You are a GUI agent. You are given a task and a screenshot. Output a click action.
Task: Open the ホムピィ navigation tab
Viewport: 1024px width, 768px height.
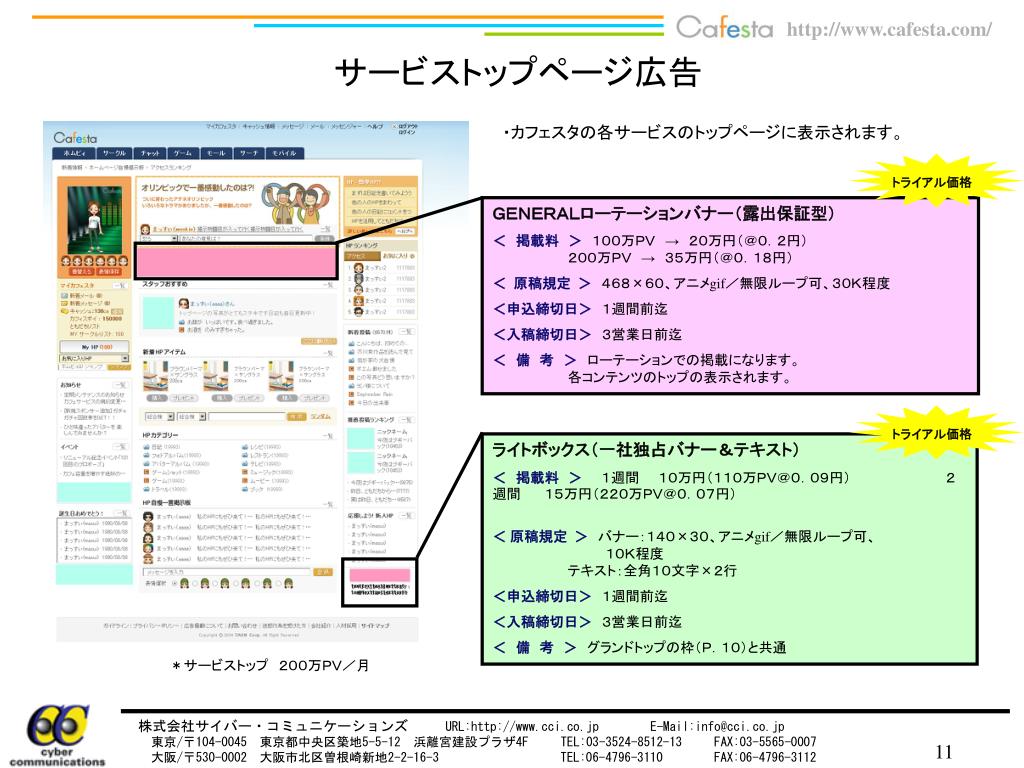click(74, 153)
